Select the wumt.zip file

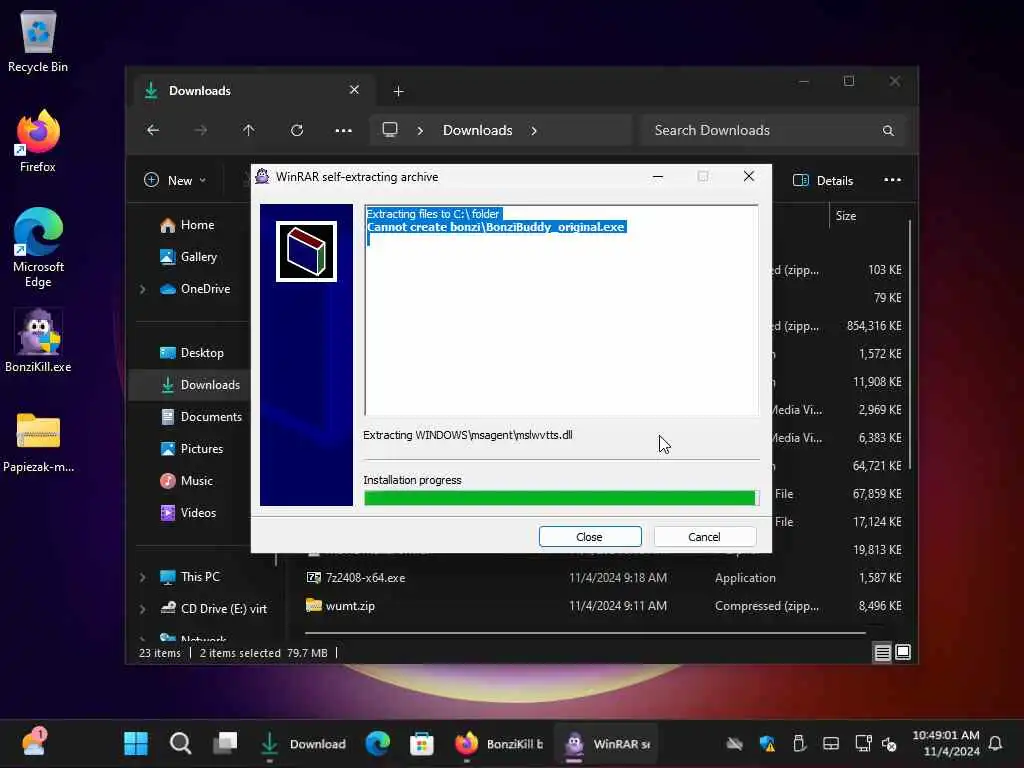click(x=350, y=606)
